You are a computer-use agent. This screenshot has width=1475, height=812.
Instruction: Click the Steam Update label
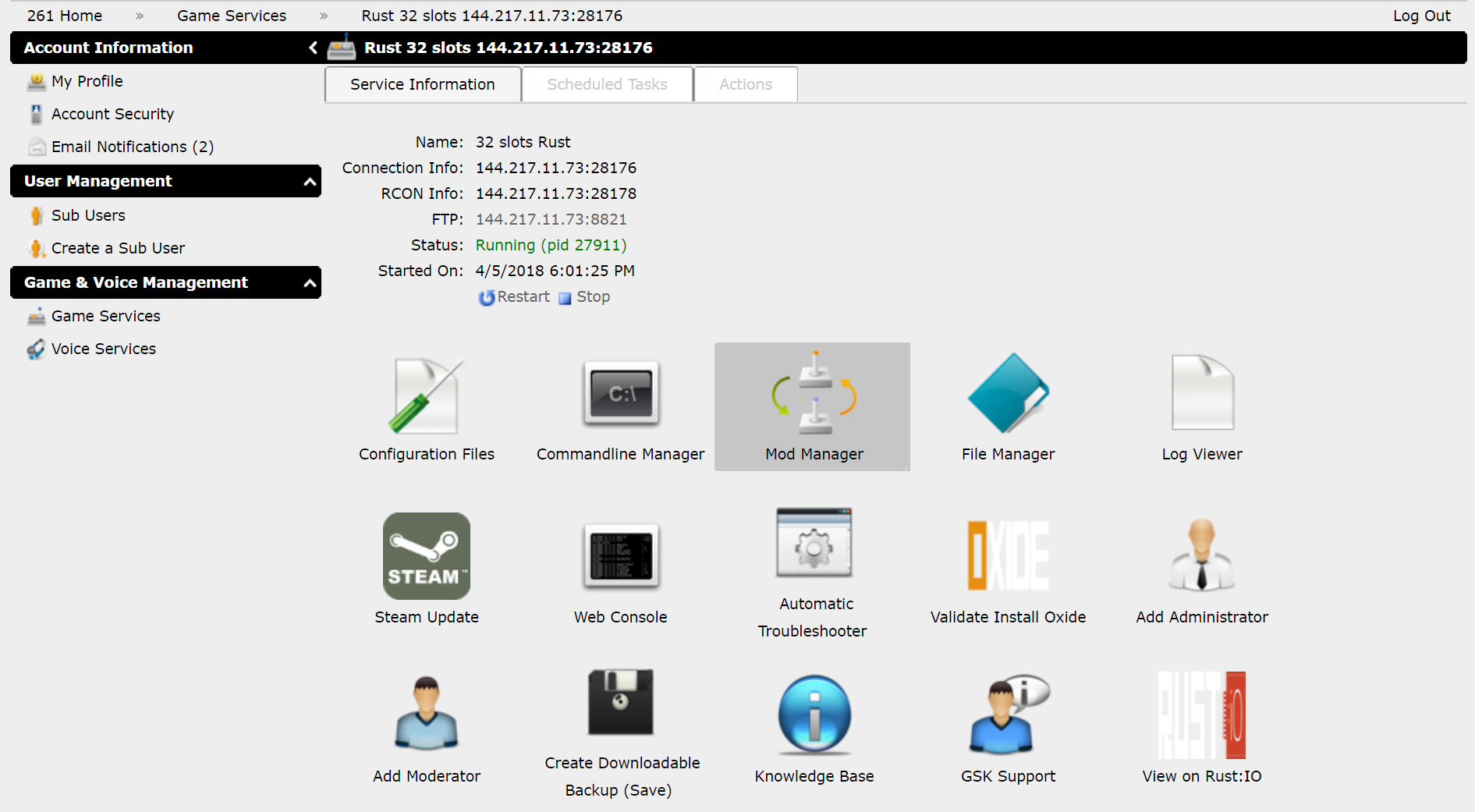[x=427, y=617]
